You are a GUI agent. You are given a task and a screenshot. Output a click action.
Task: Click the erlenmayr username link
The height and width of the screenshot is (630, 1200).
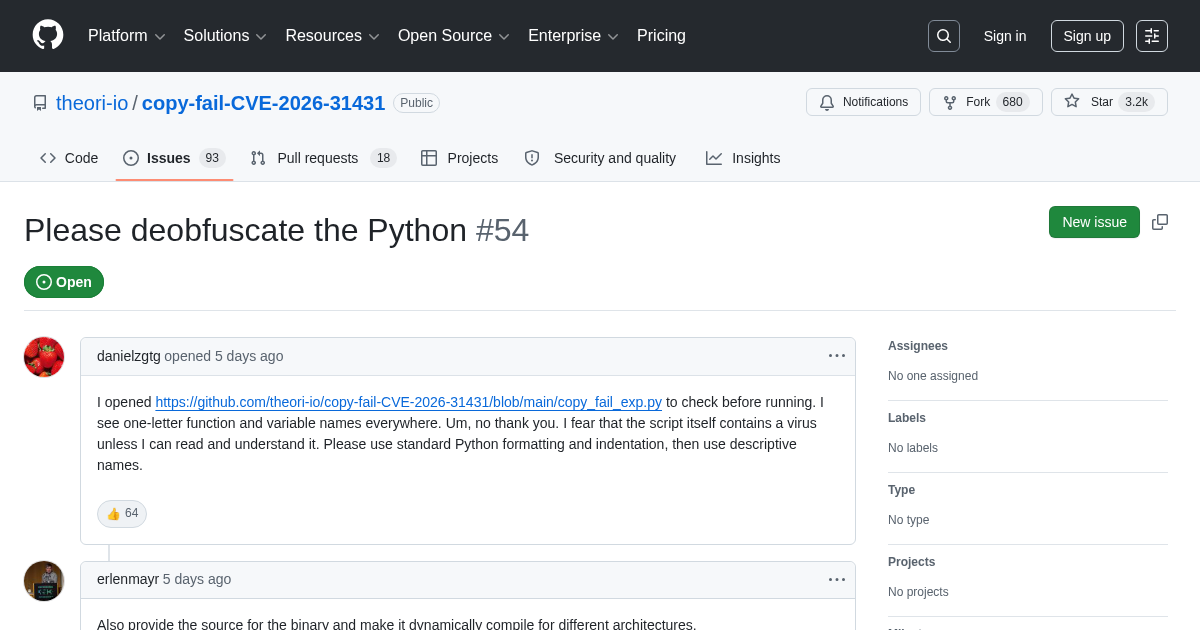coord(128,579)
